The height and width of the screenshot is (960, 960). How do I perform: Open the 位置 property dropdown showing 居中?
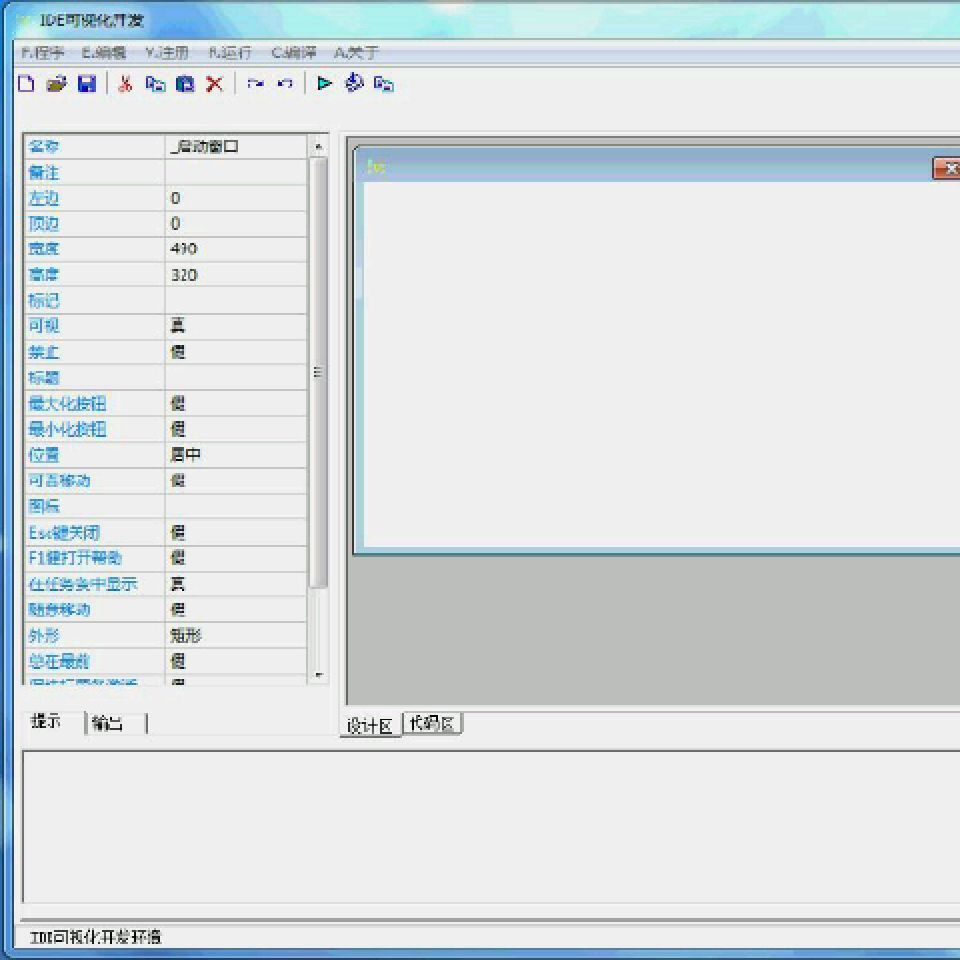(236, 455)
